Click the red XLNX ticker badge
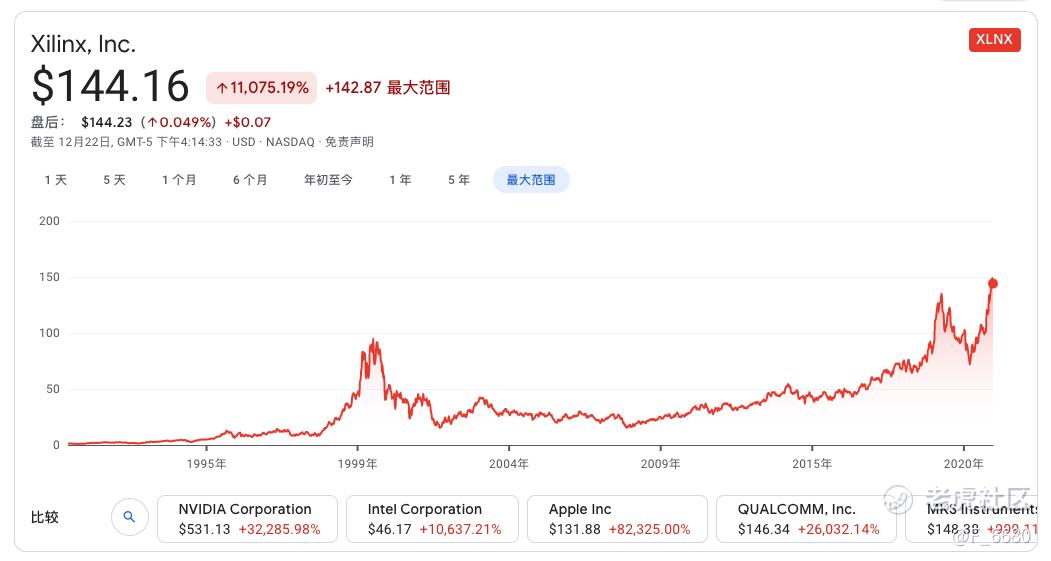1051x561 pixels. coord(994,40)
